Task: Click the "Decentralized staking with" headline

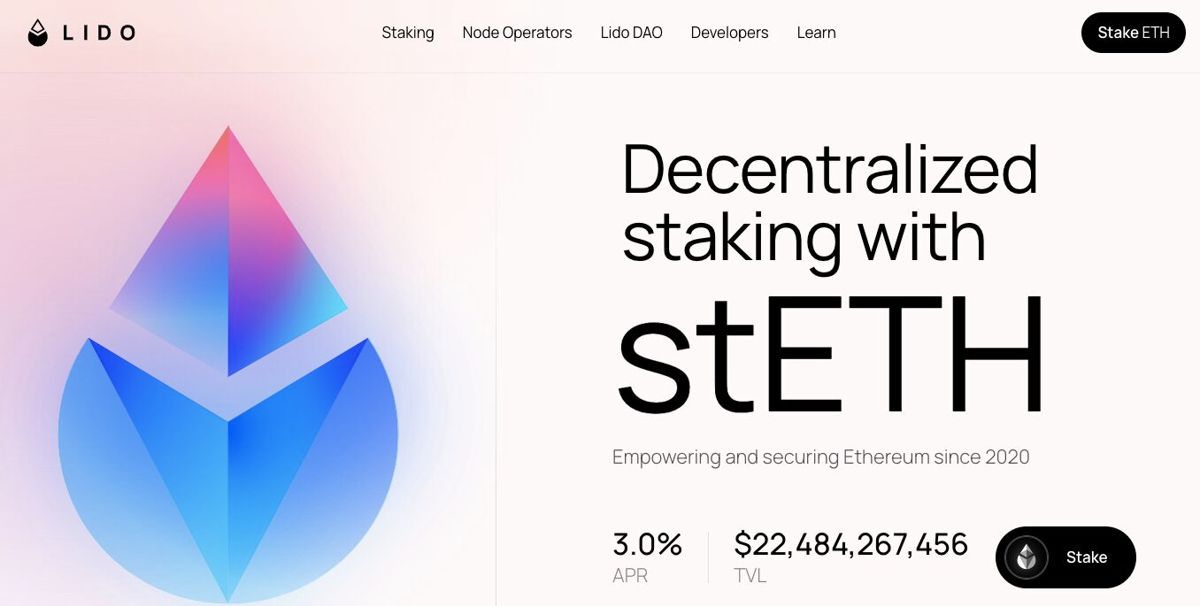Action: [x=830, y=203]
